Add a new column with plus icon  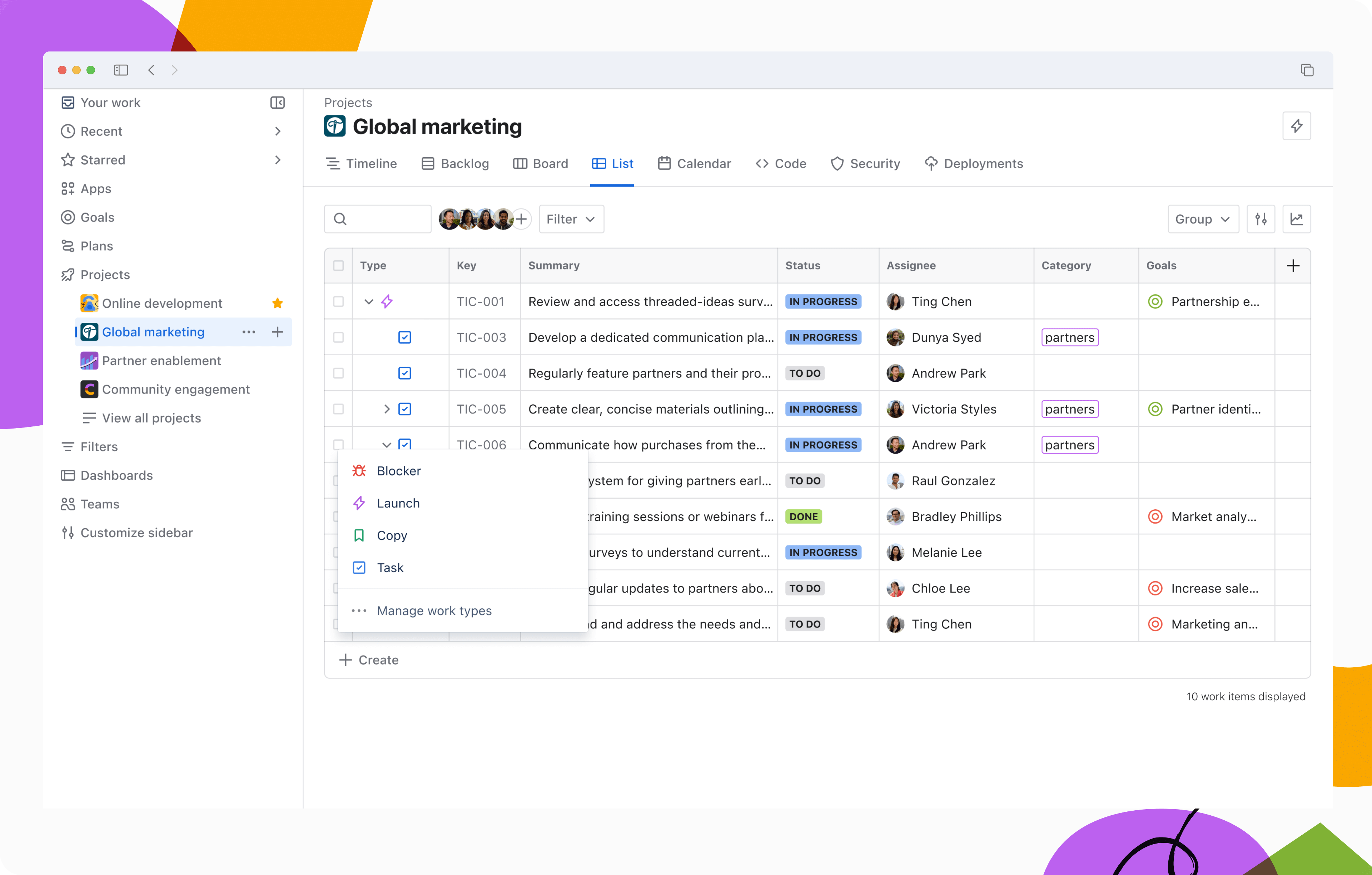click(x=1293, y=266)
